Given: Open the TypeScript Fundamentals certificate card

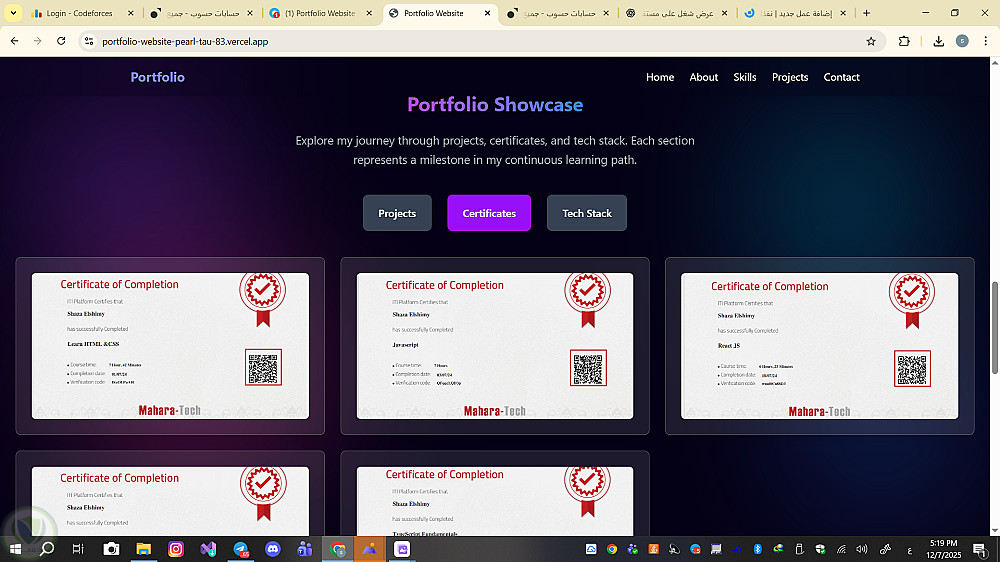Looking at the screenshot, I should (x=495, y=494).
